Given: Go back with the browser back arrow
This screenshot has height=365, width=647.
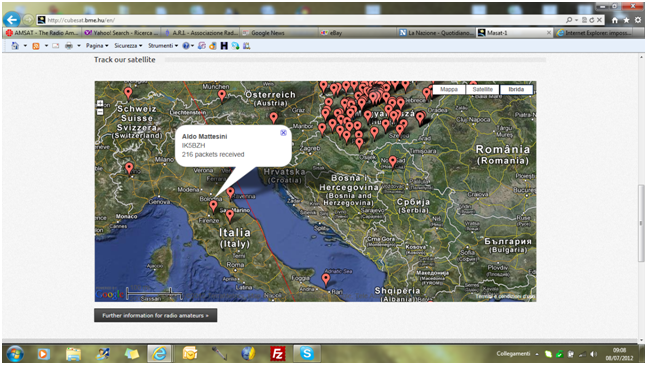Looking at the screenshot, I should pos(12,19).
